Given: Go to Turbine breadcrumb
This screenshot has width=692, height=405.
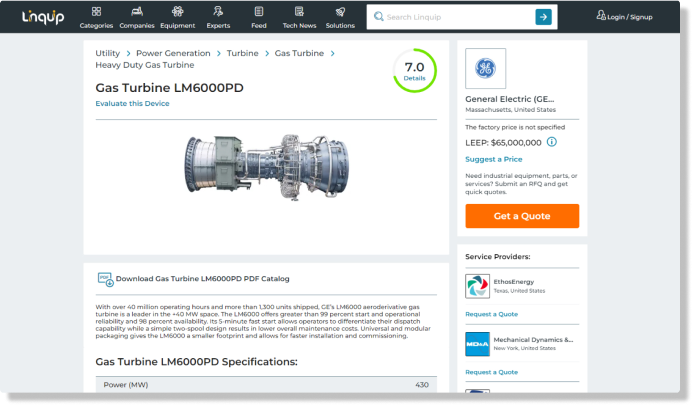Looking at the screenshot, I should click(242, 53).
